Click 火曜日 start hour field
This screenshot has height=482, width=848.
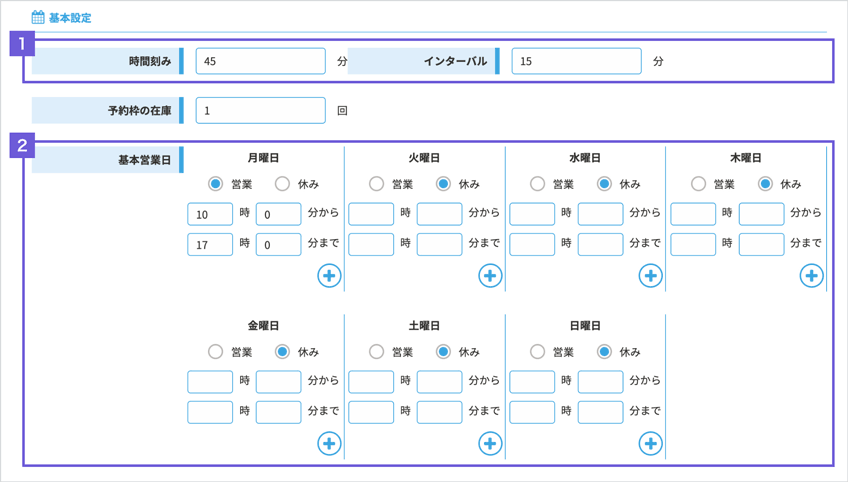click(x=371, y=214)
